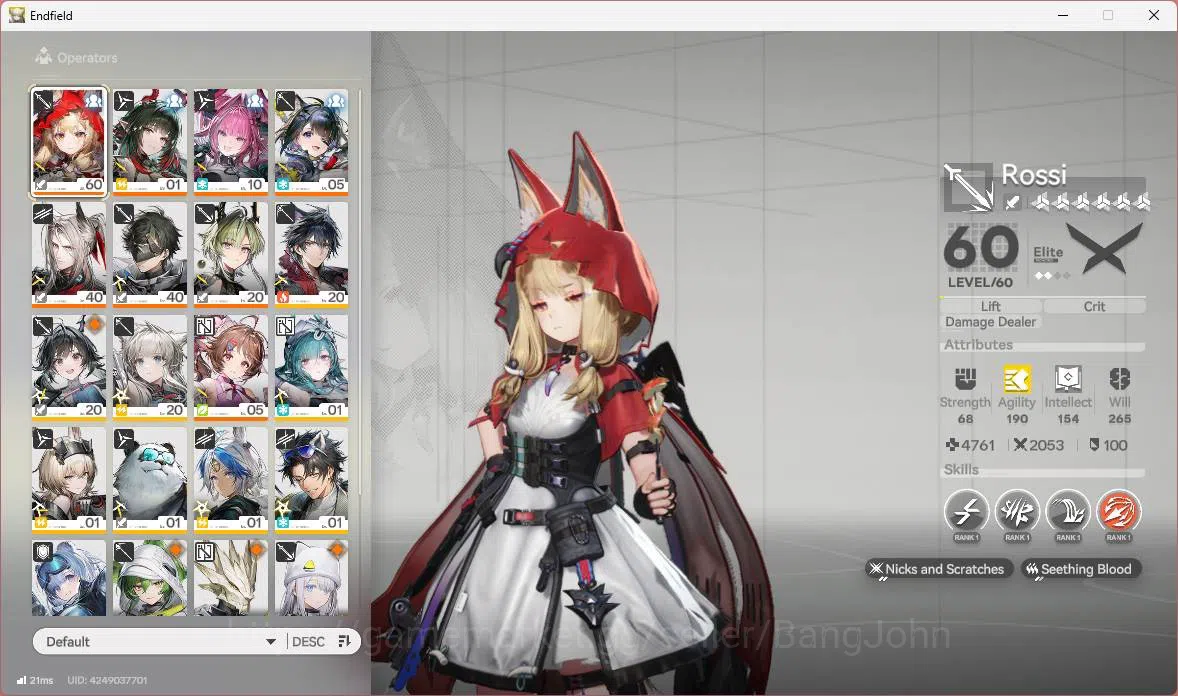Select the green-haired white-hooded operator
The width and height of the screenshot is (1178, 696).
(150, 578)
